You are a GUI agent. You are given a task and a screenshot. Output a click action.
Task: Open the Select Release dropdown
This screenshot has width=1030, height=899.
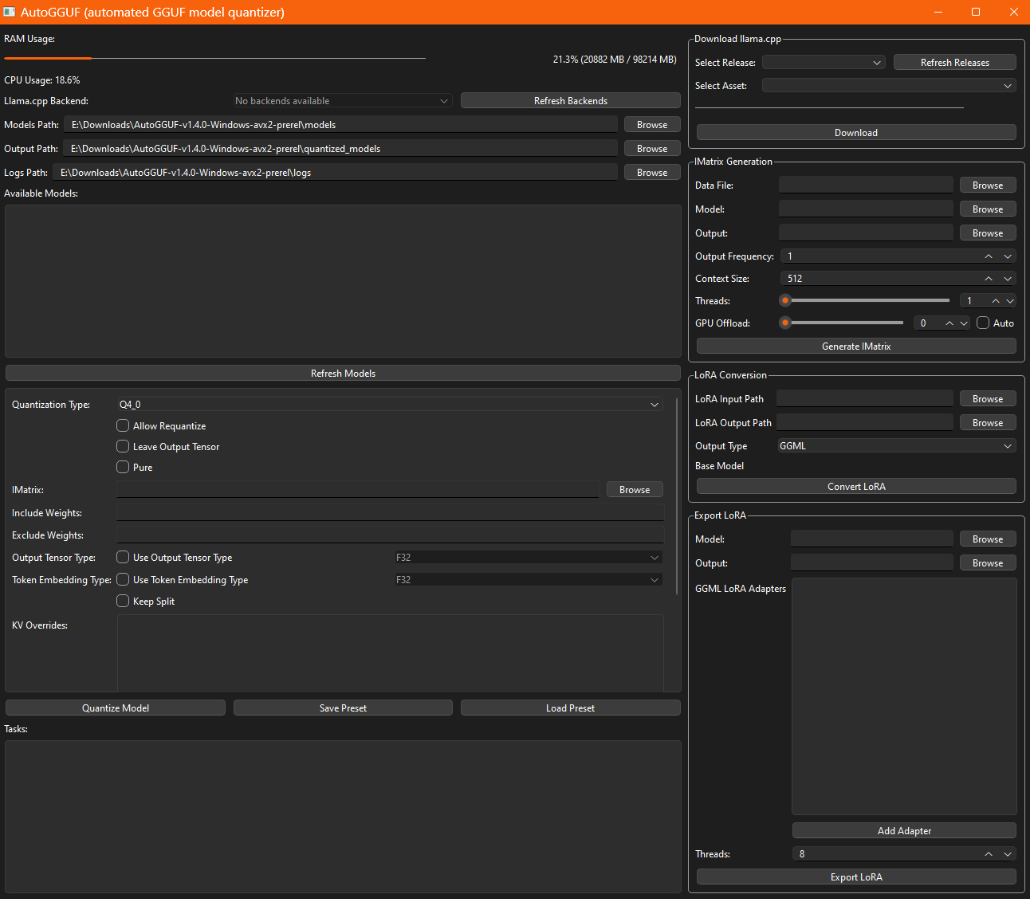(824, 62)
